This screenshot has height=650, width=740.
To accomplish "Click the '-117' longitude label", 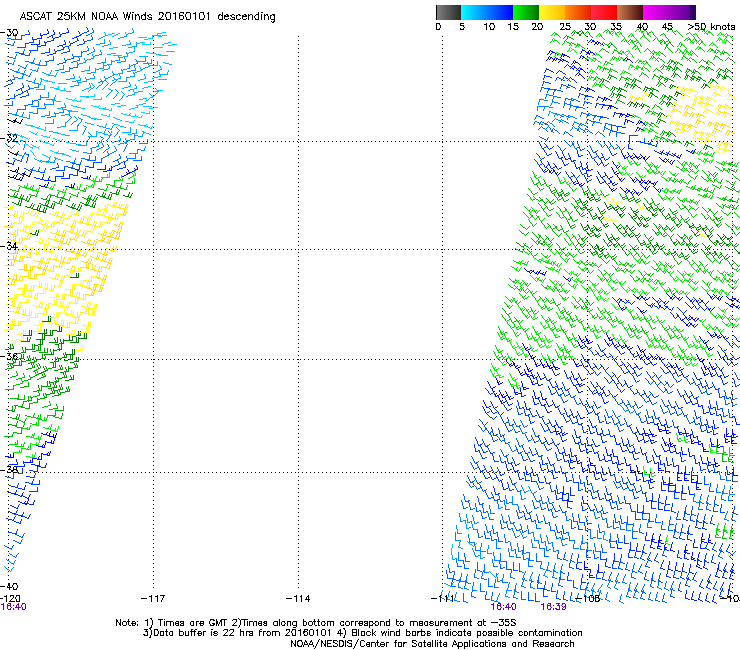I will pyautogui.click(x=153, y=599).
